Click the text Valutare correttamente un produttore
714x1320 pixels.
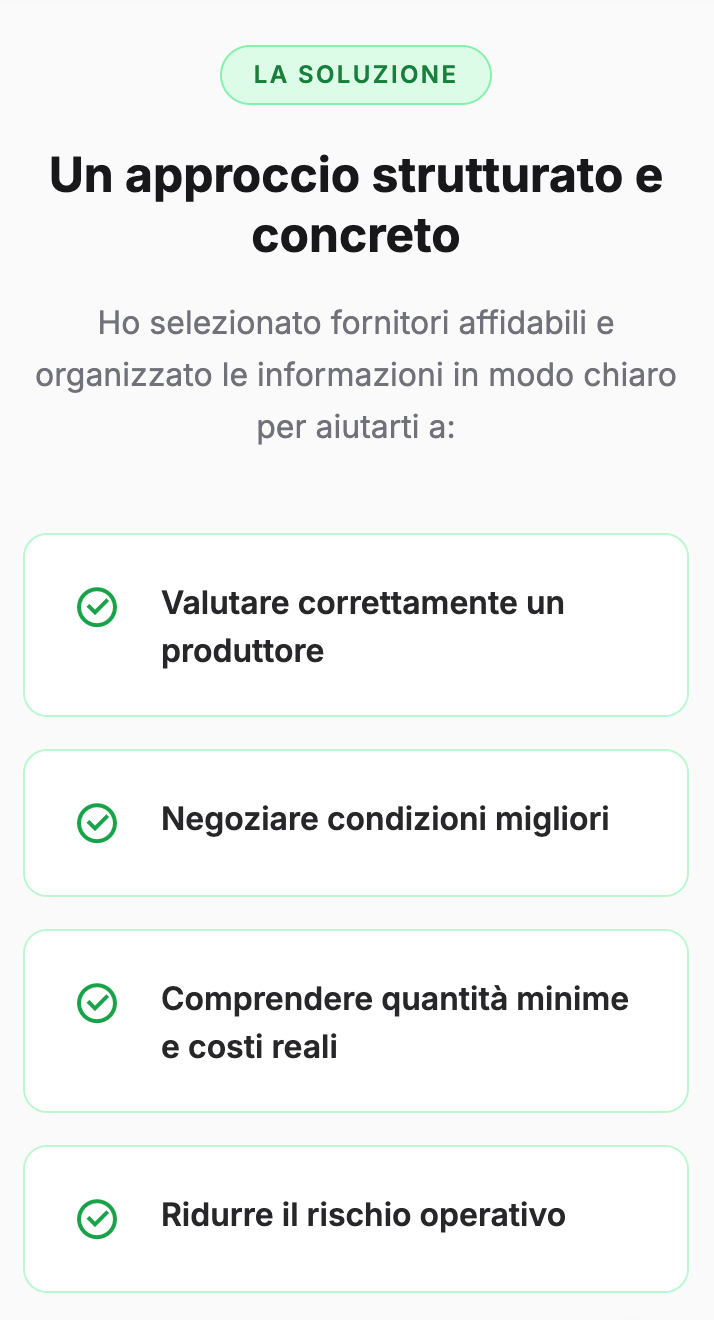pyautogui.click(x=362, y=627)
